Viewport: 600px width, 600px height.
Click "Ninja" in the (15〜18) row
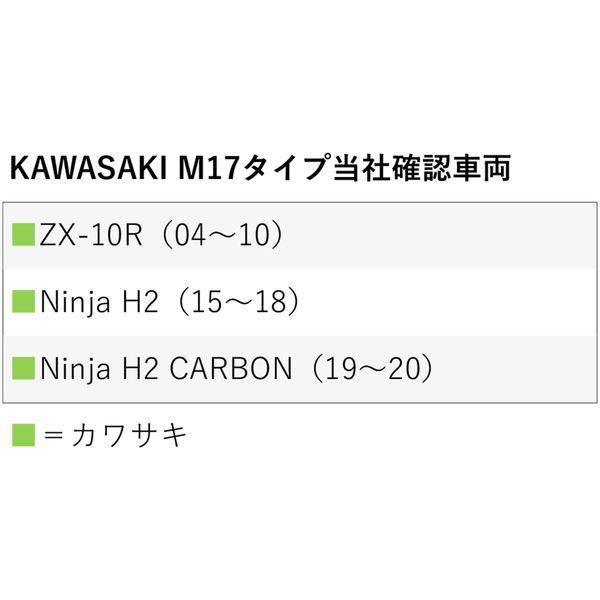[73, 302]
